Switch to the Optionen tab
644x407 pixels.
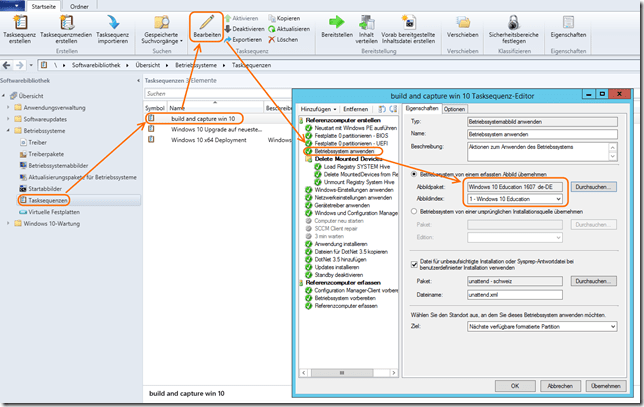click(454, 108)
